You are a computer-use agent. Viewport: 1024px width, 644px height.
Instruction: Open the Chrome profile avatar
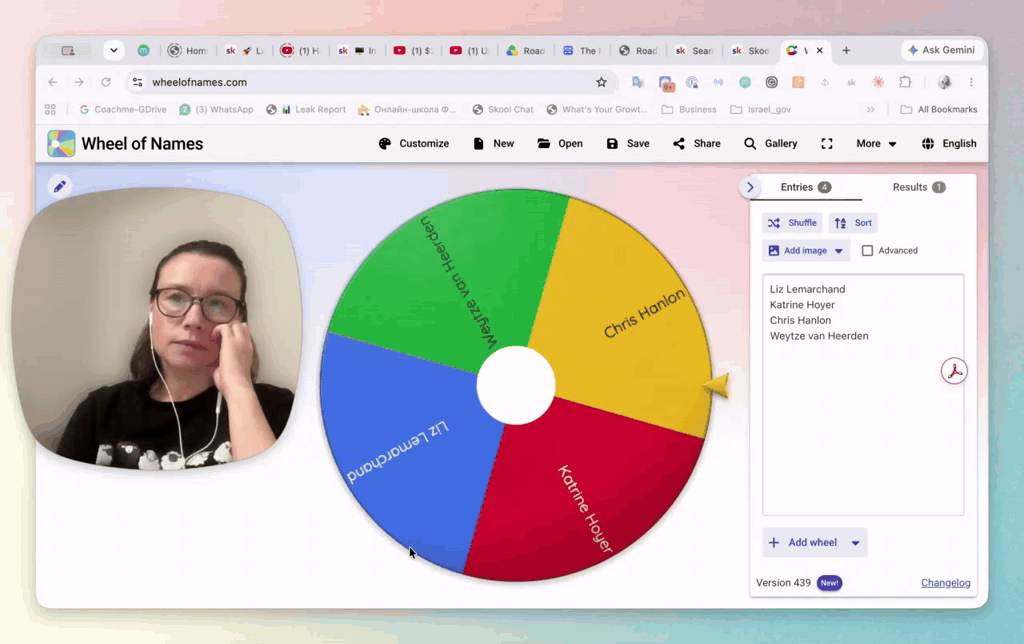[944, 82]
